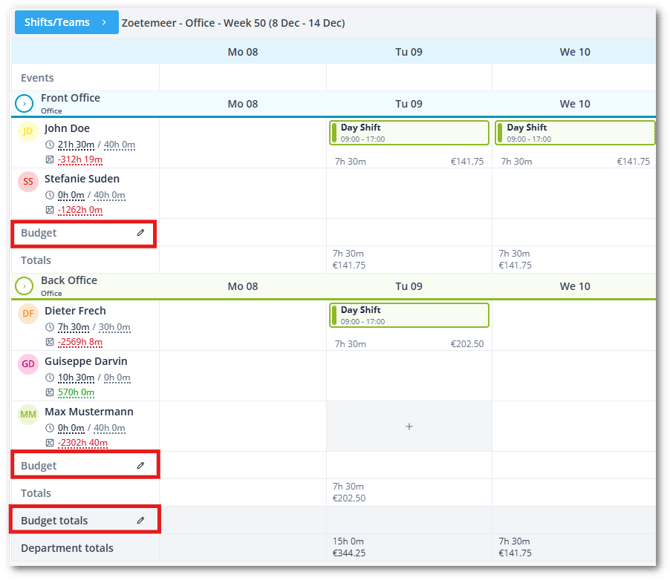
Task: Select the Mo 08 column header
Action: [x=242, y=51]
